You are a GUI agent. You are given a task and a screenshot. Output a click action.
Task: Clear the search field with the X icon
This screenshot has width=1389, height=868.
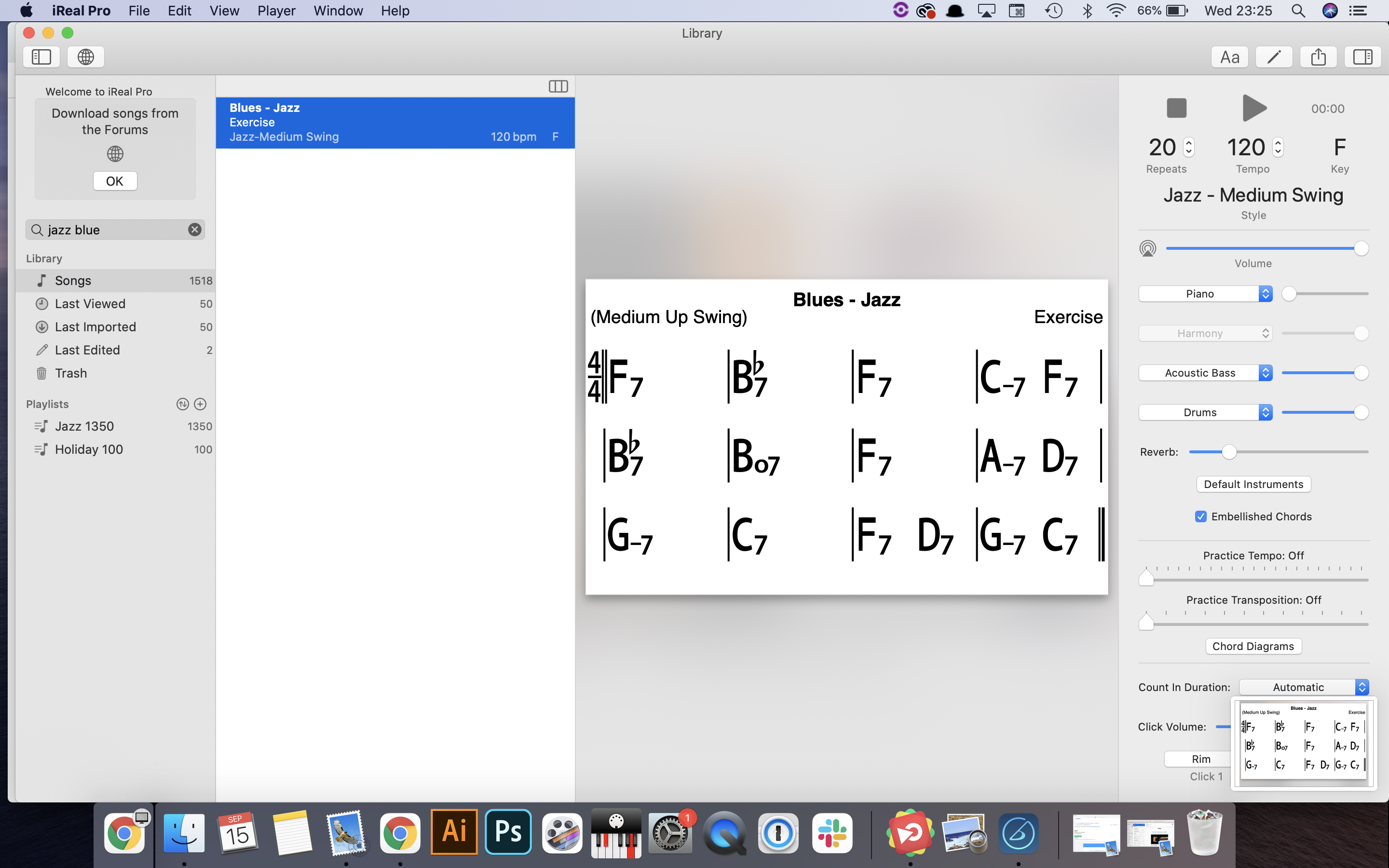[194, 230]
